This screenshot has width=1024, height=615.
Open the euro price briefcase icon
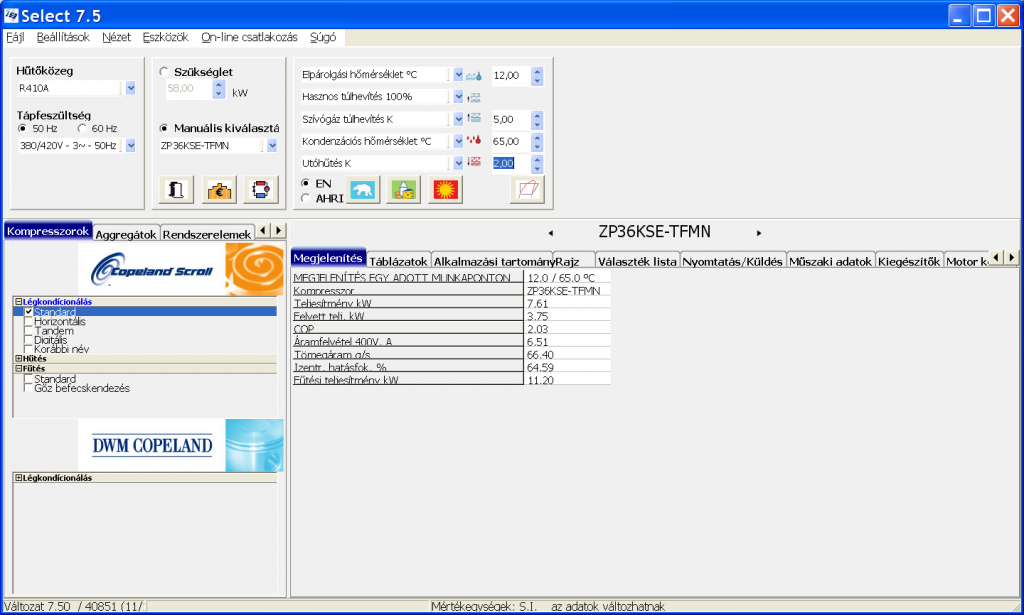[219, 190]
